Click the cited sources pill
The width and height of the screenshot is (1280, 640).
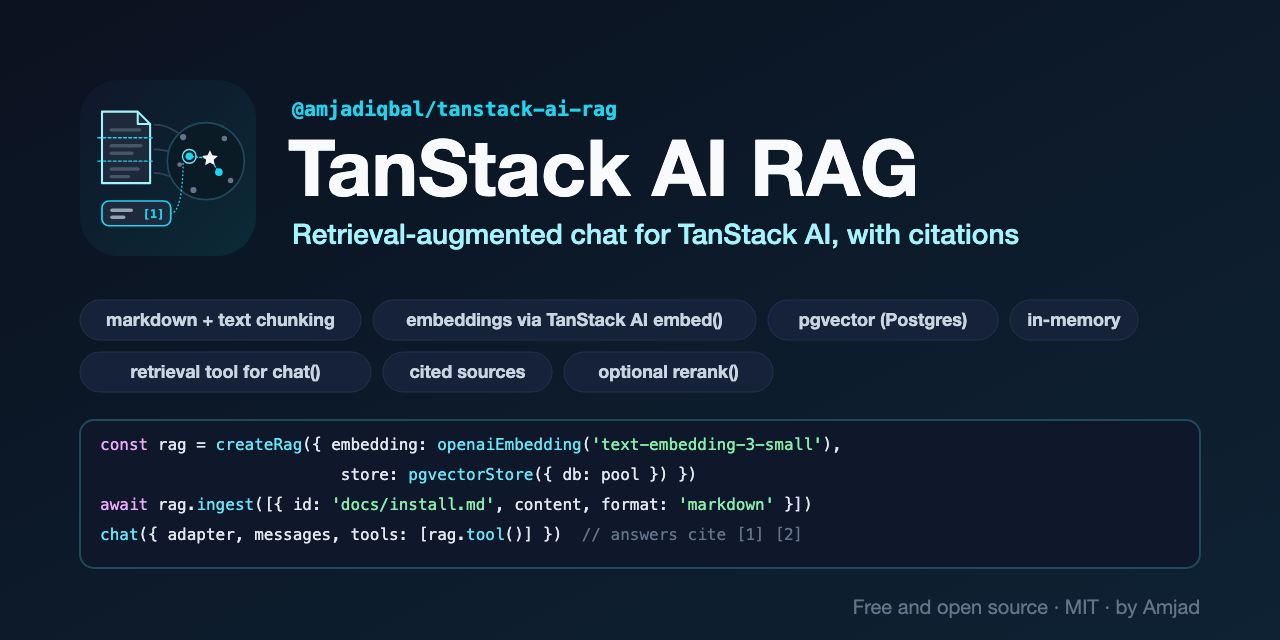click(x=467, y=372)
